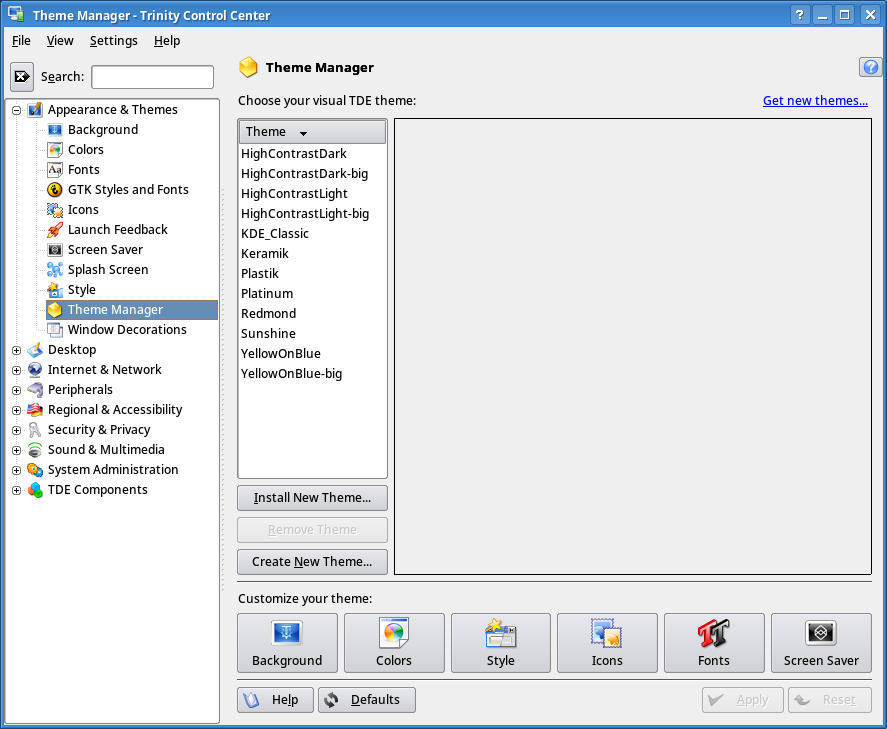Click the Regional & Accessibility flag icon

point(35,409)
